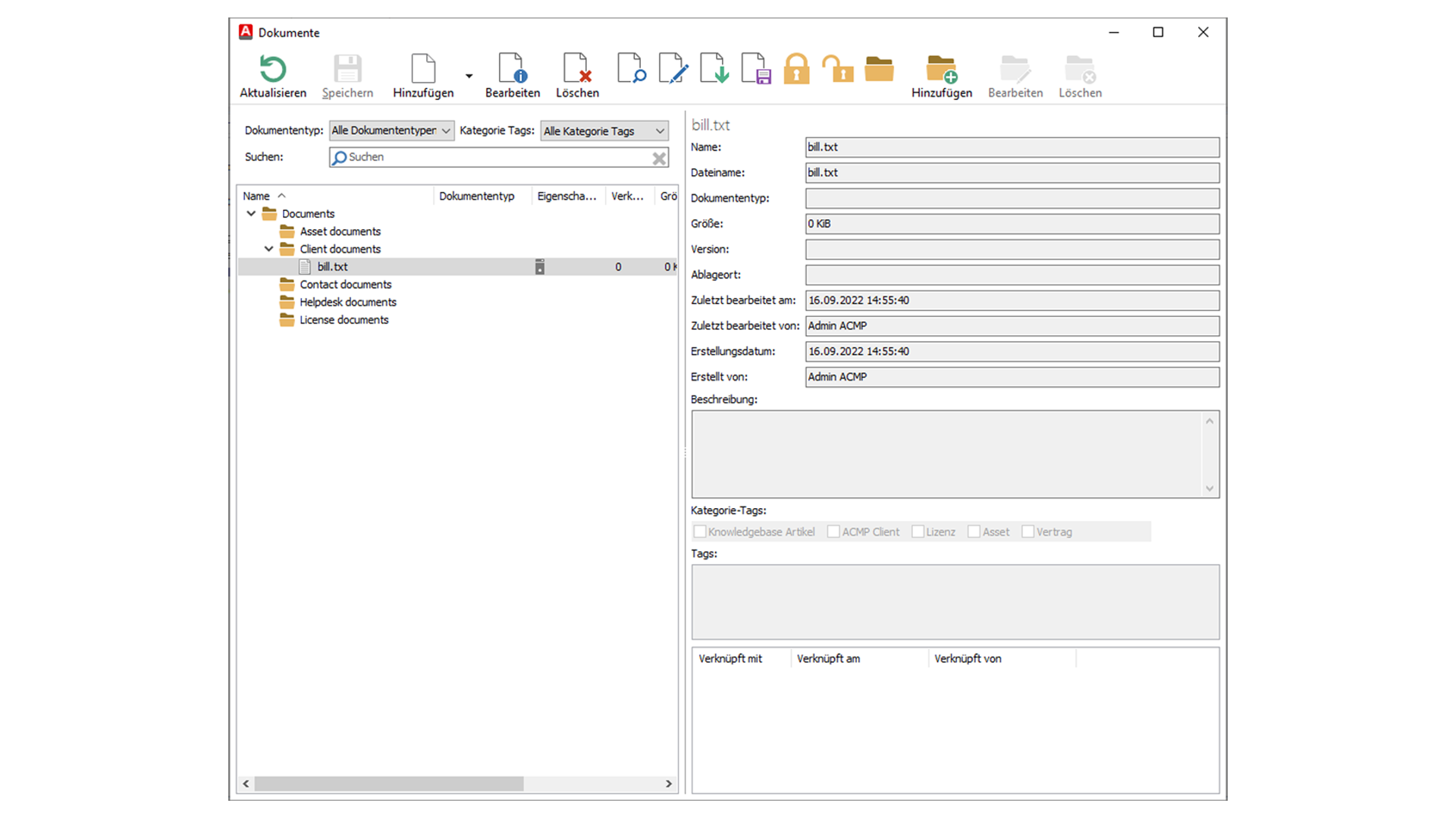Click the closed padlock lock icon
The image size is (1456, 819).
[796, 69]
